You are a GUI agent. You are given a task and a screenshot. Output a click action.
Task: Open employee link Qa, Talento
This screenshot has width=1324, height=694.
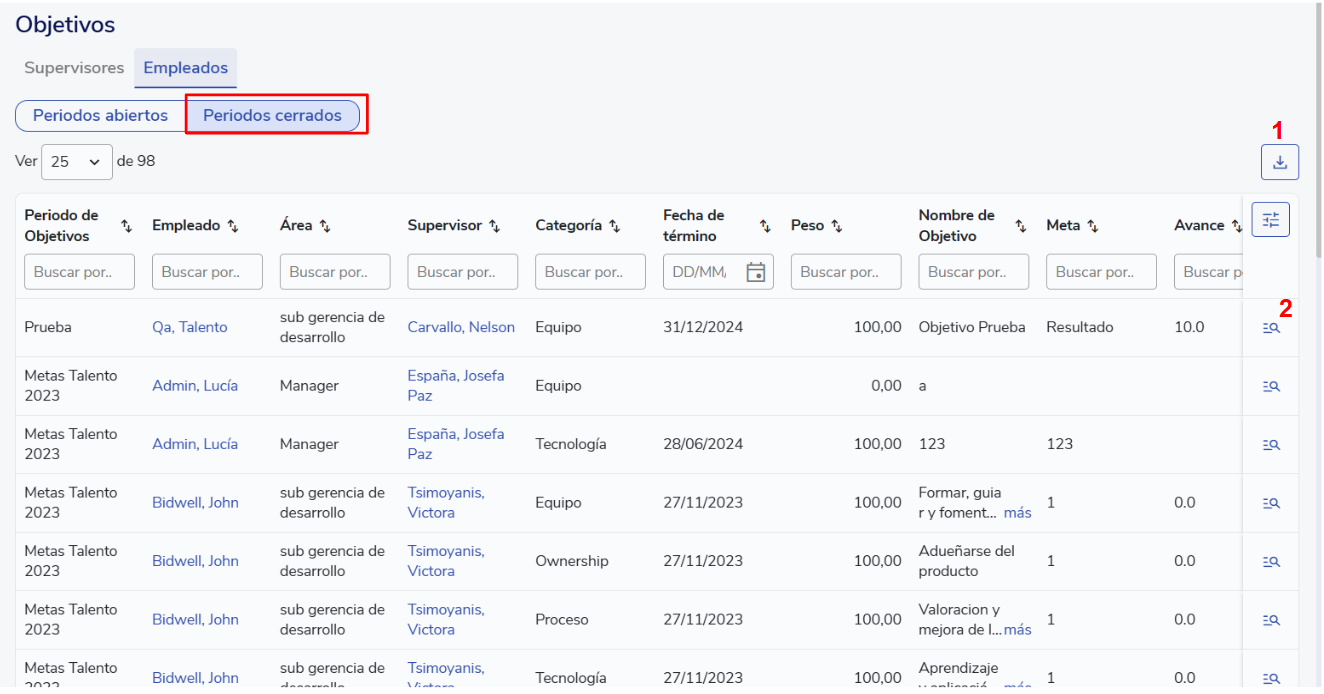(x=189, y=327)
